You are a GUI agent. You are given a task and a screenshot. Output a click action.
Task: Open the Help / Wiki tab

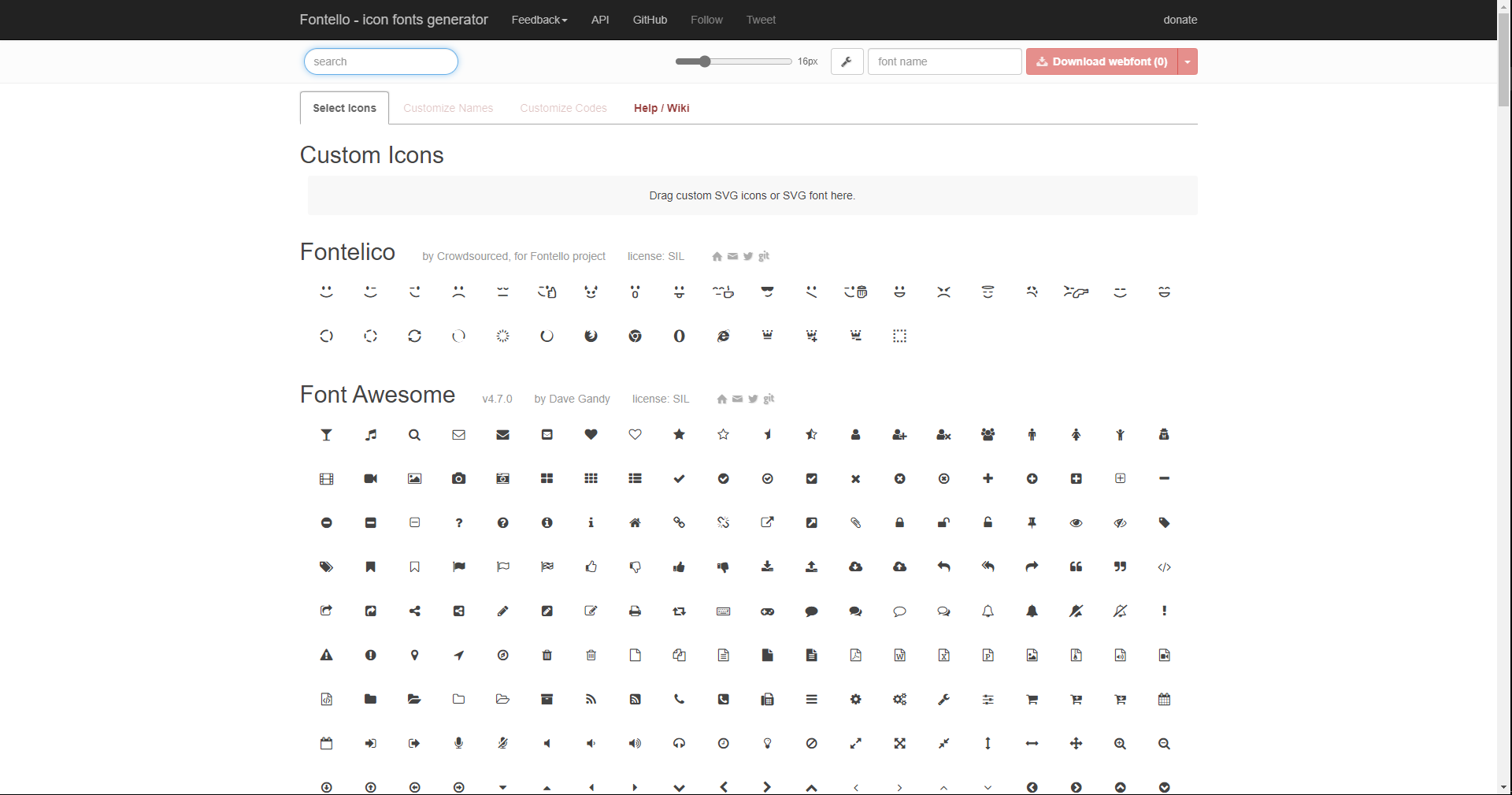coord(661,108)
